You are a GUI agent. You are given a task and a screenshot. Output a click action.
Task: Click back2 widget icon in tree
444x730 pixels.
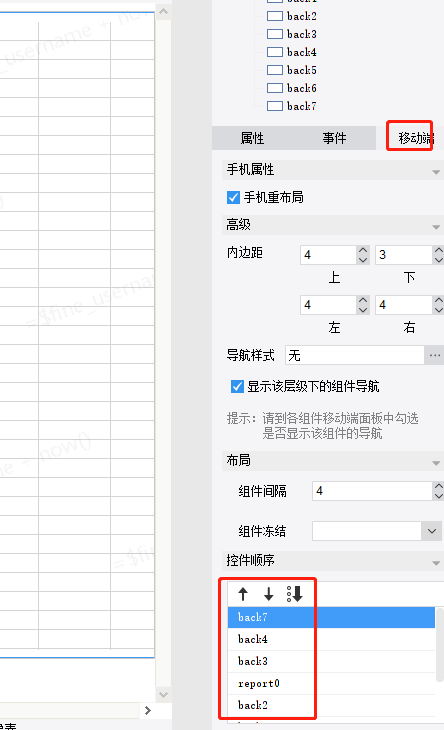(275, 16)
